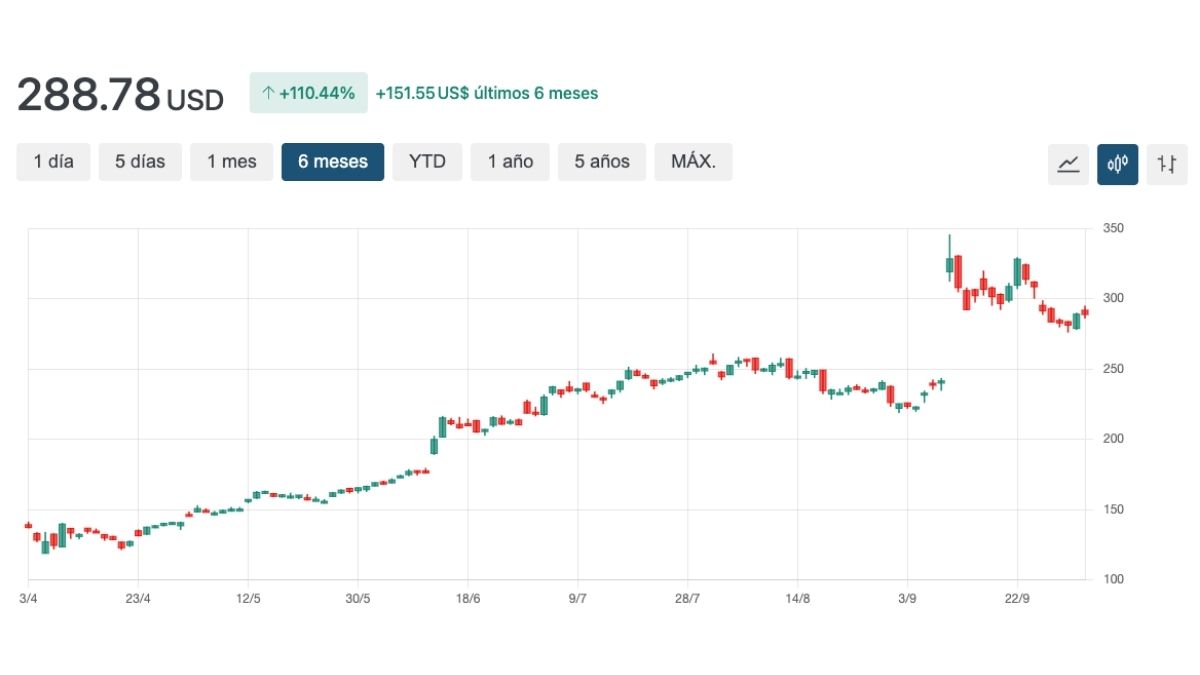Image resolution: width=1200 pixels, height=675 pixels.
Task: Switch to OHLC bar chart icon
Action: pyautogui.click(x=1166, y=164)
